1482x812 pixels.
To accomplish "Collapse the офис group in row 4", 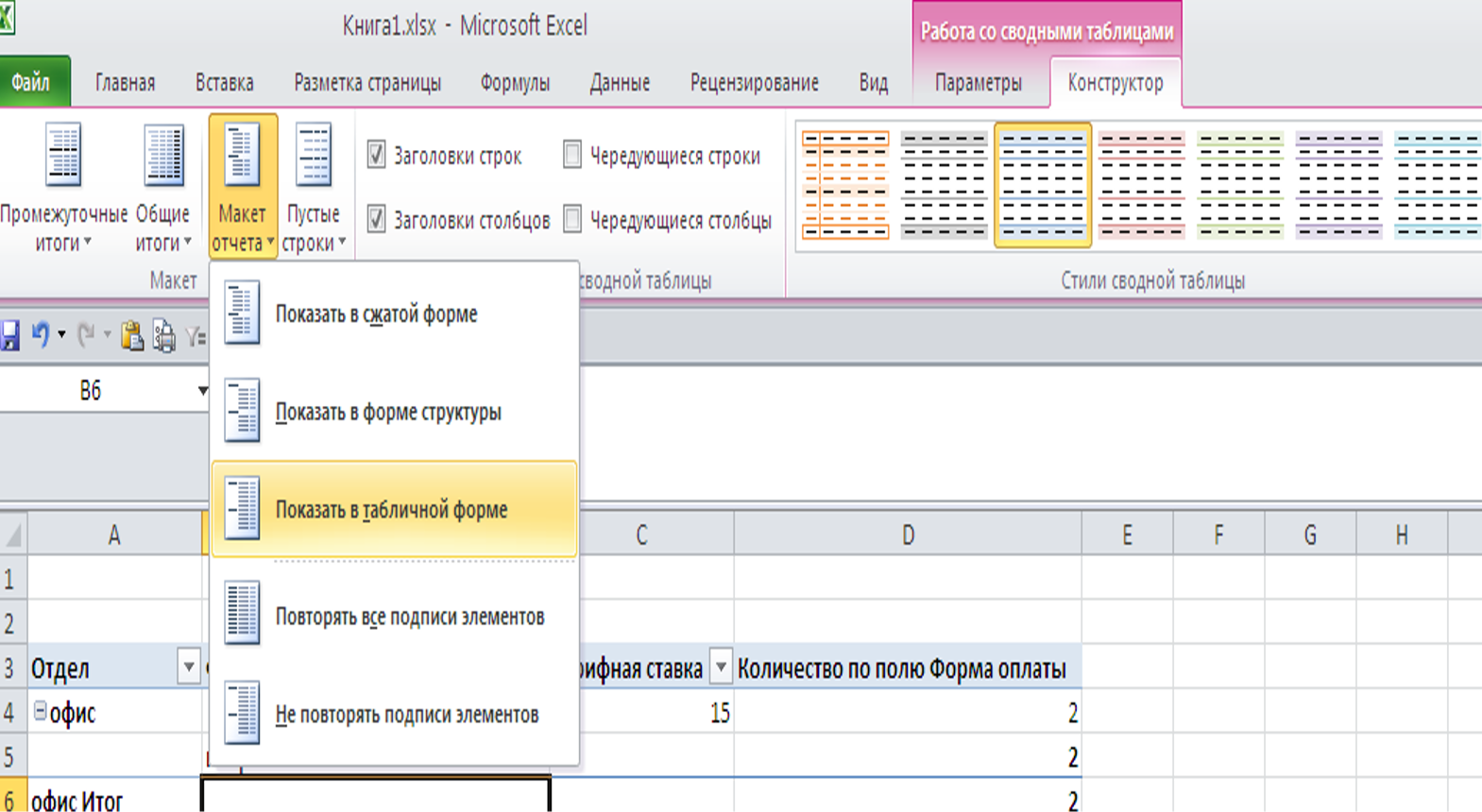I will 41,711.
